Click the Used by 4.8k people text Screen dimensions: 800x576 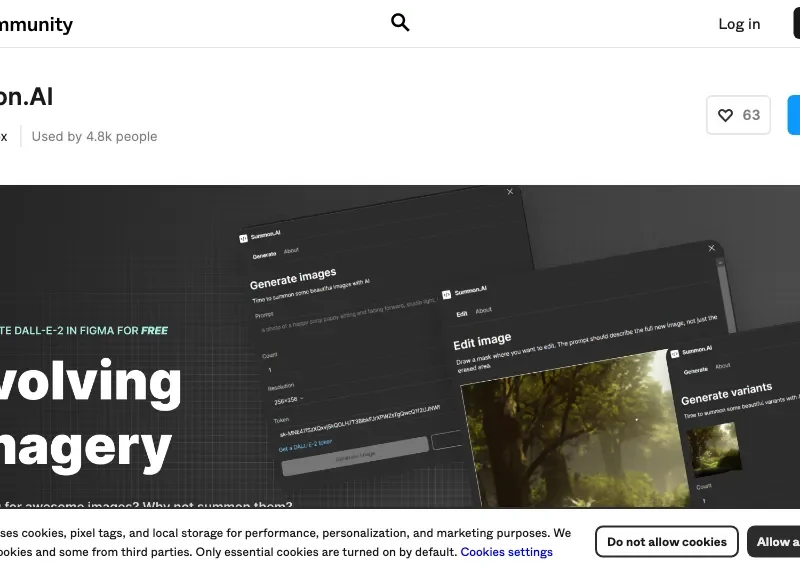click(94, 137)
